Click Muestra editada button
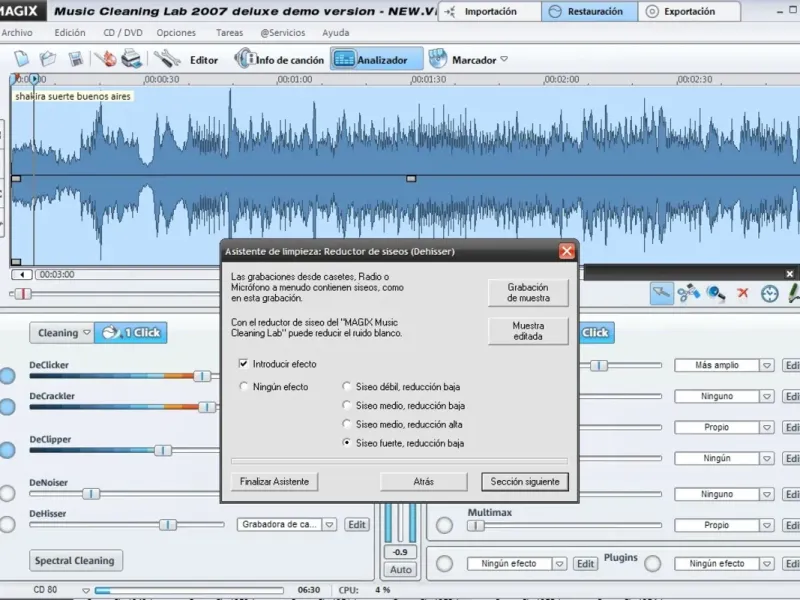This screenshot has width=800, height=600. [x=528, y=331]
